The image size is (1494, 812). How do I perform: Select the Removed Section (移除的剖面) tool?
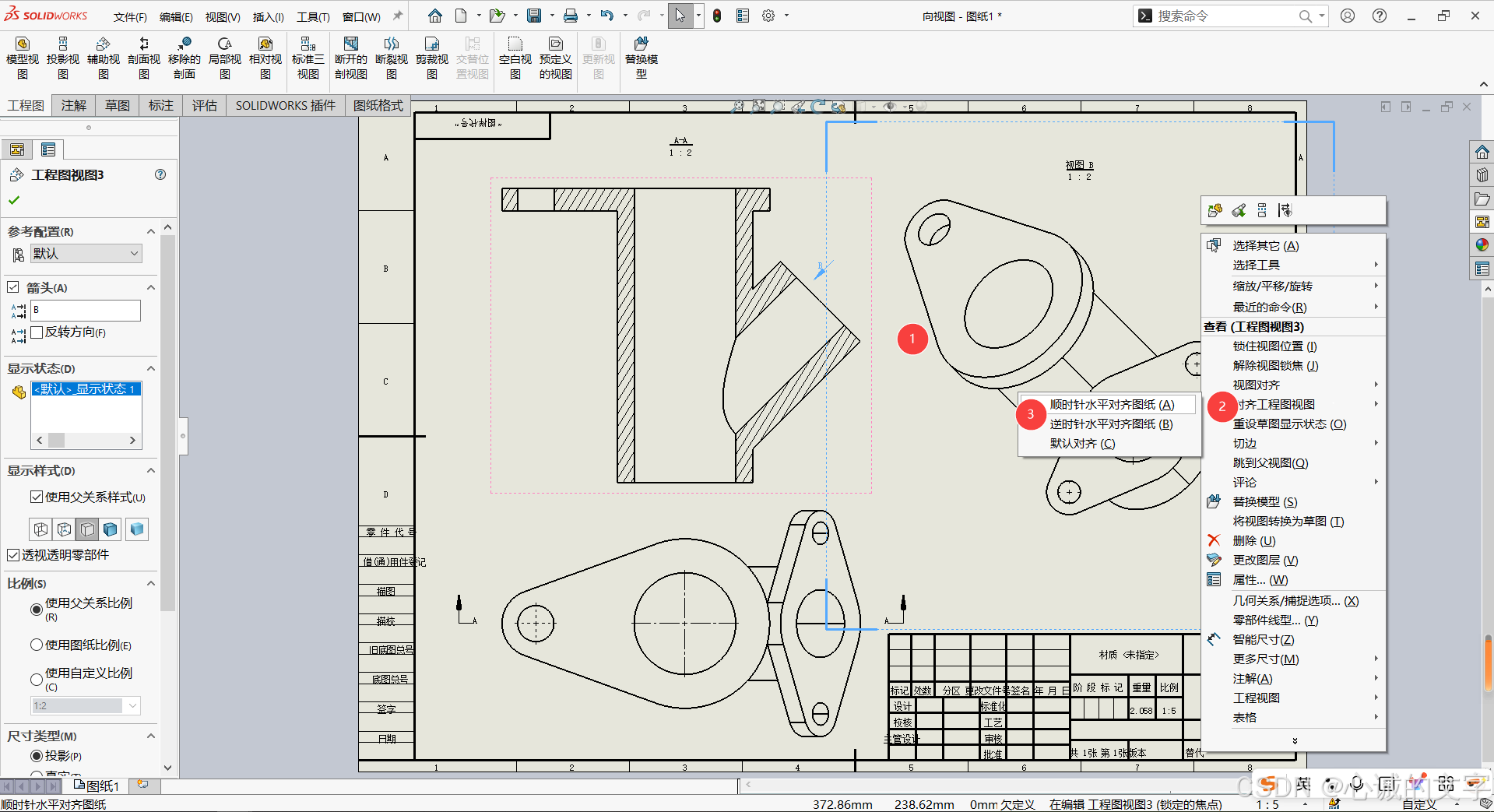(185, 58)
